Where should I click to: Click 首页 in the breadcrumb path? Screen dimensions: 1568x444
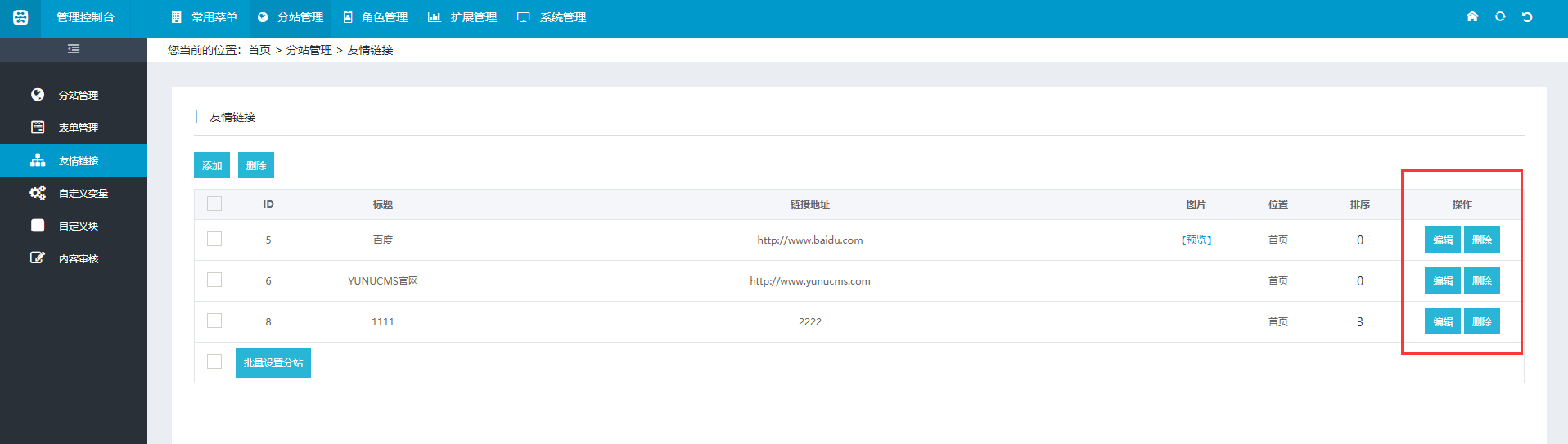(259, 50)
